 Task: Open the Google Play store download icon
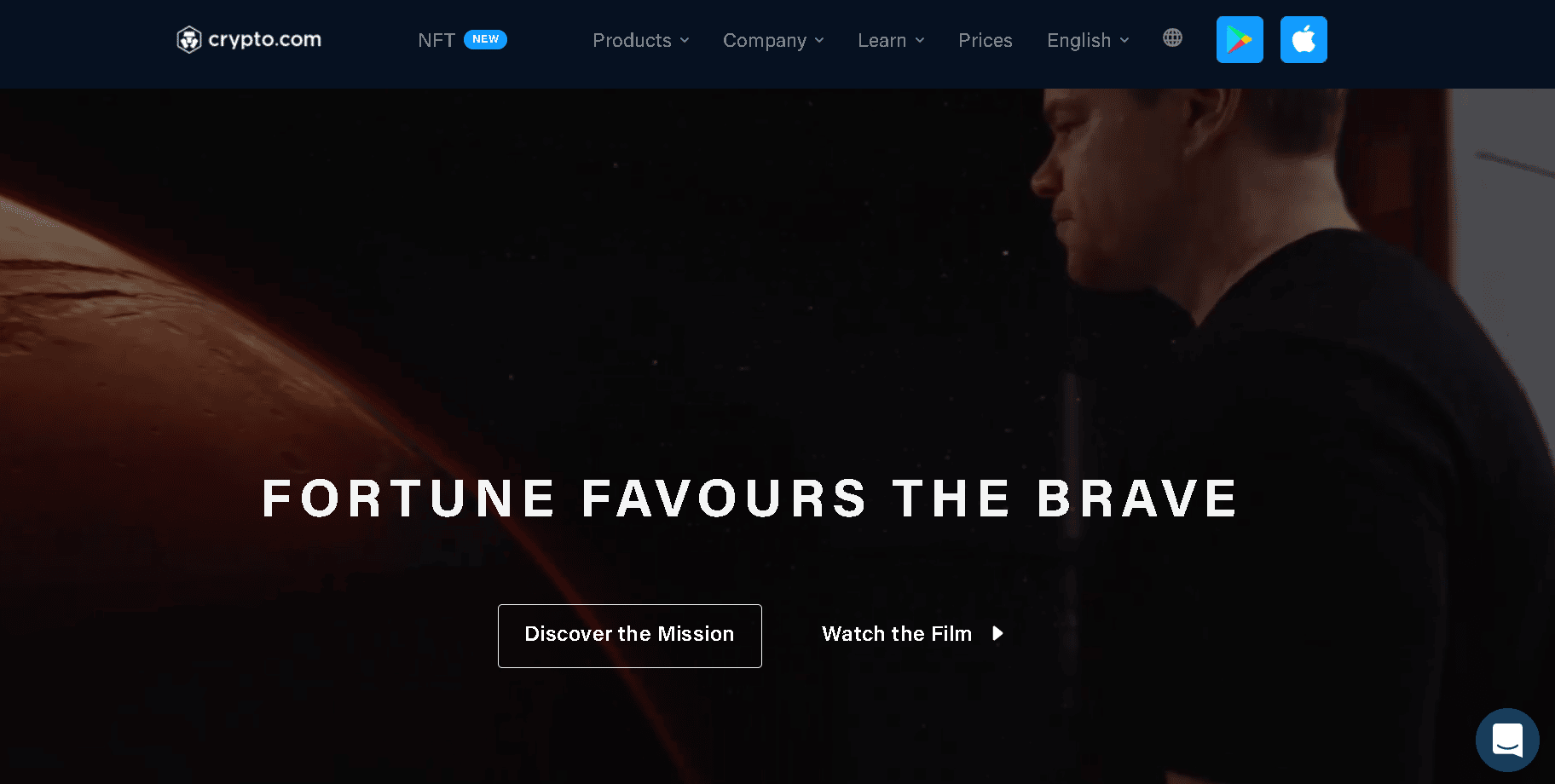tap(1240, 39)
